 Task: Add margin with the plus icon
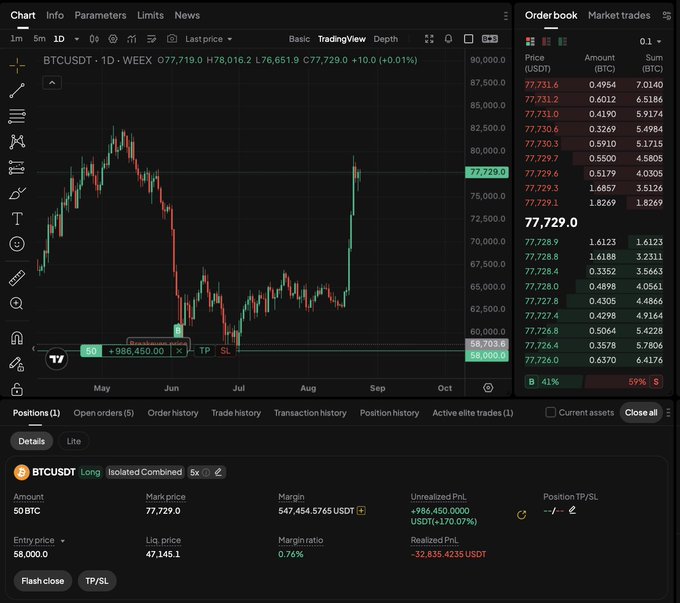pyautogui.click(x=361, y=511)
